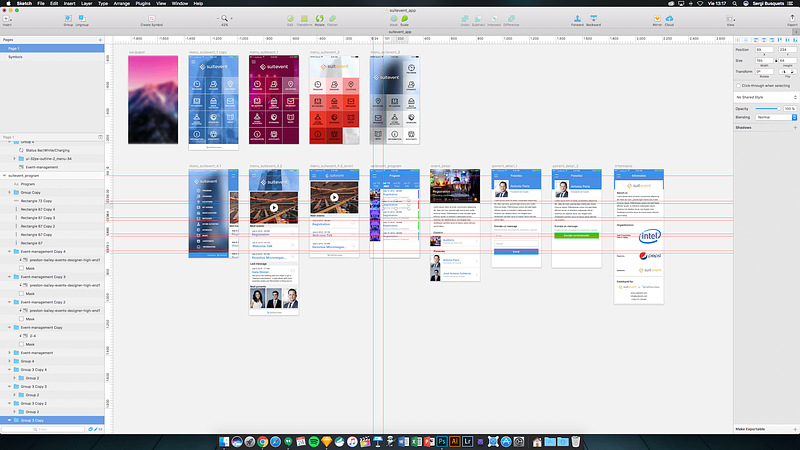This screenshot has height=450, width=800.
Task: Click the Edit toolbar icon
Action: point(290,19)
